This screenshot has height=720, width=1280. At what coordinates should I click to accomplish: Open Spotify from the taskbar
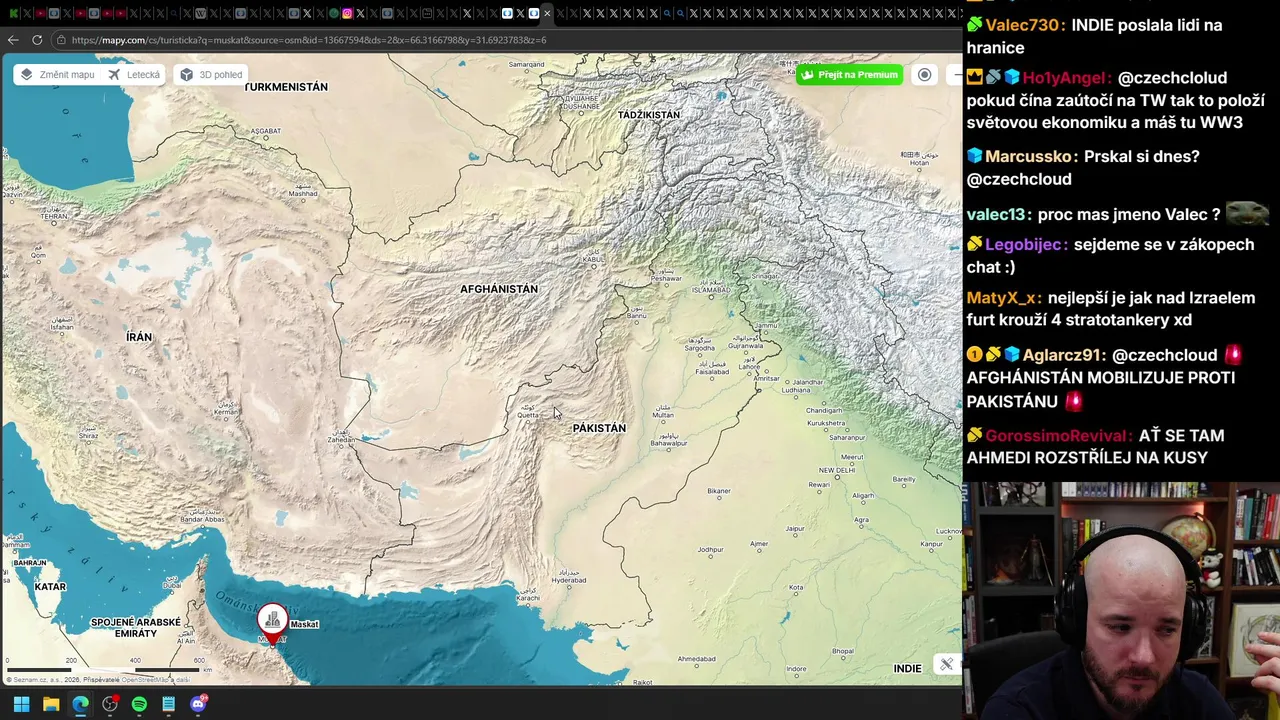139,704
